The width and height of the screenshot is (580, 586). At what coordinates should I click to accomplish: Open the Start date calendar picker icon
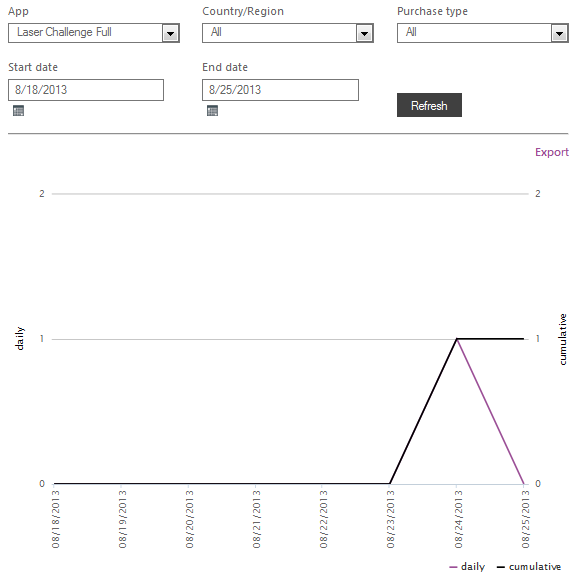tap(18, 111)
